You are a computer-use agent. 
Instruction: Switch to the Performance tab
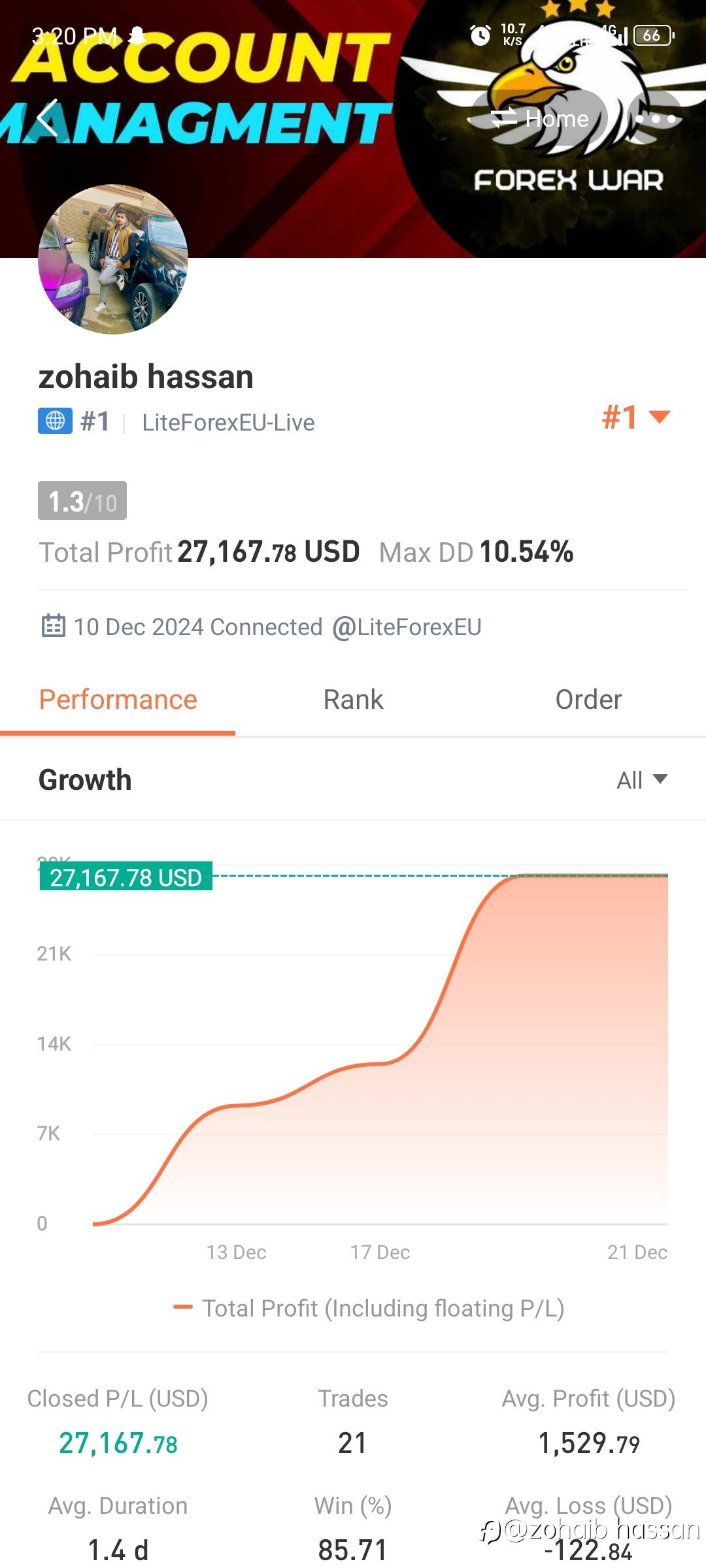[118, 700]
